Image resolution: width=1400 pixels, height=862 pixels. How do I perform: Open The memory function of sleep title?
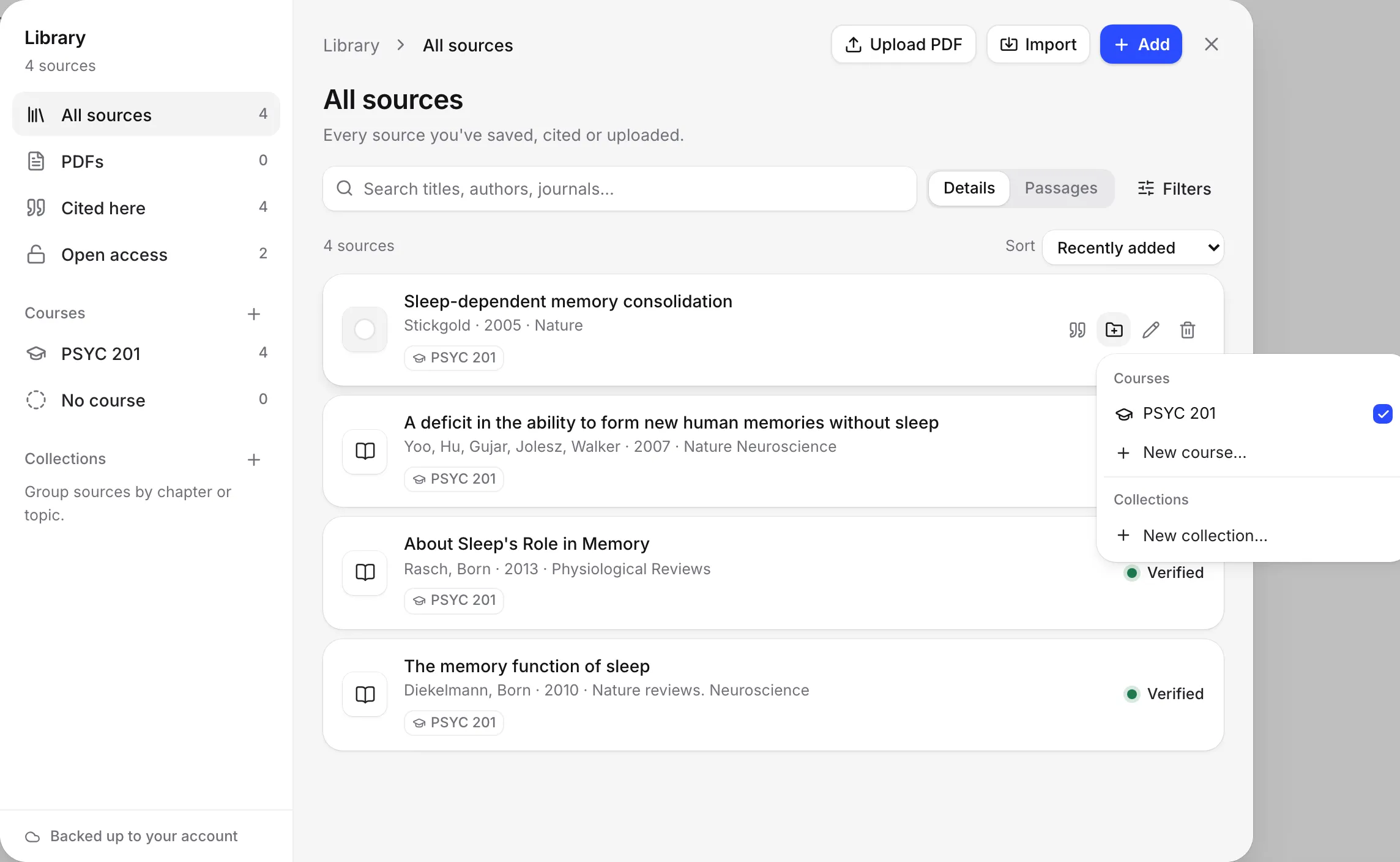click(x=527, y=666)
